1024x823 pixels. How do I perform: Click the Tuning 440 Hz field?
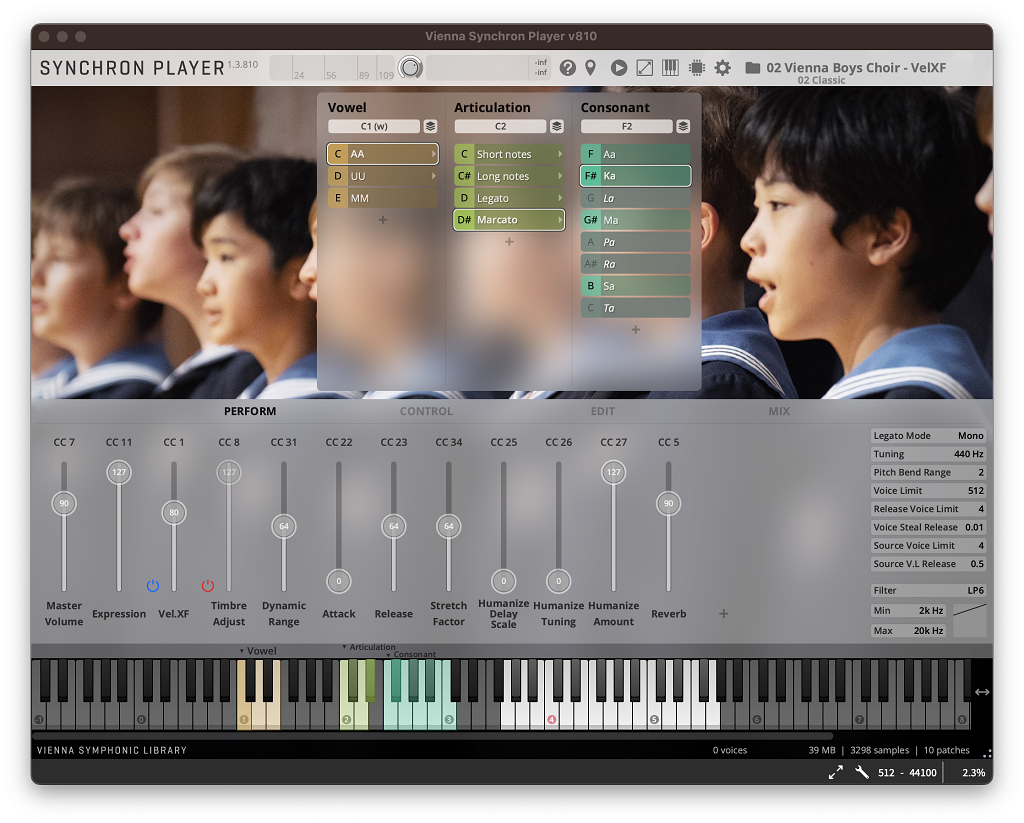point(928,454)
